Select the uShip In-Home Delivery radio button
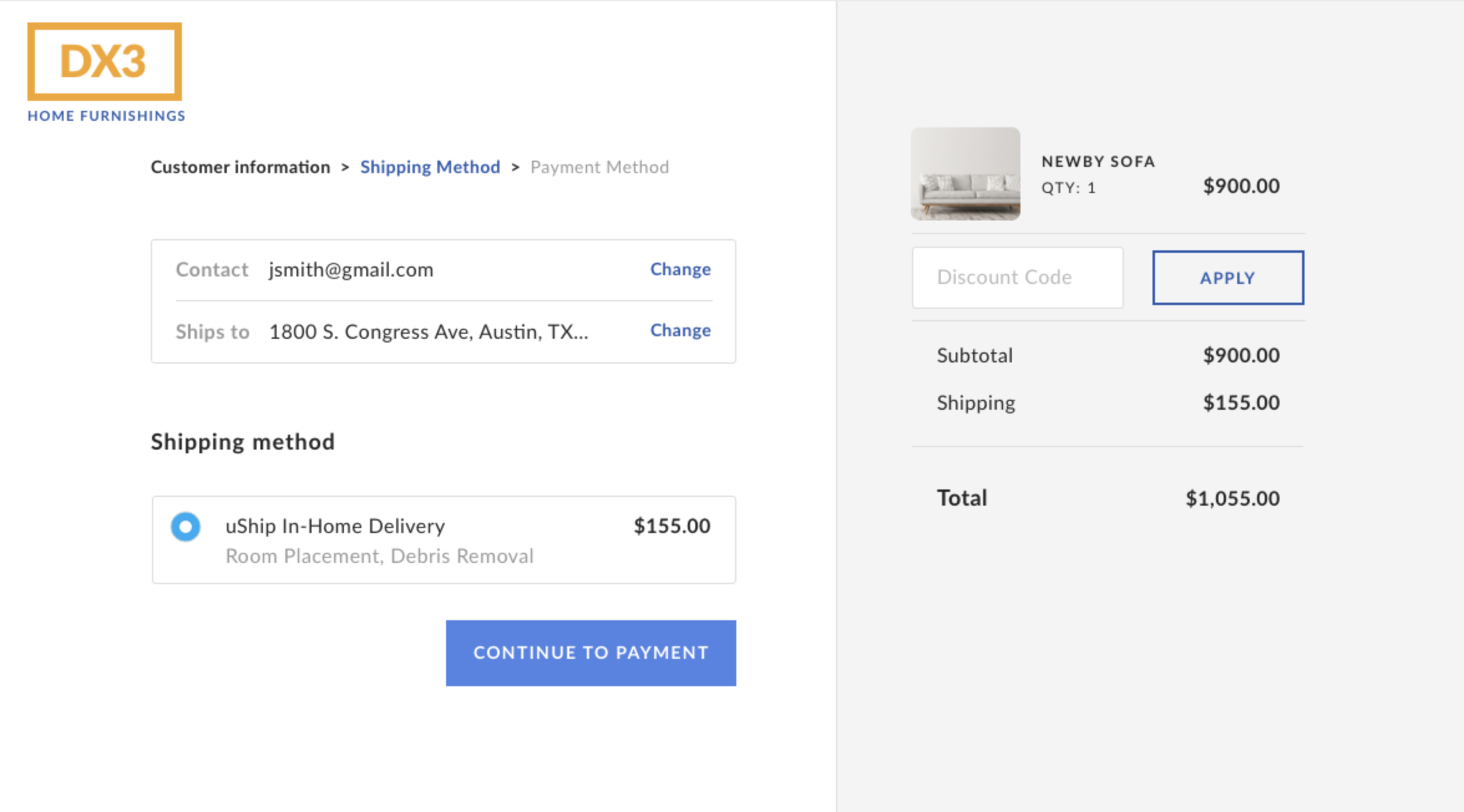The width and height of the screenshot is (1464, 812). [186, 527]
